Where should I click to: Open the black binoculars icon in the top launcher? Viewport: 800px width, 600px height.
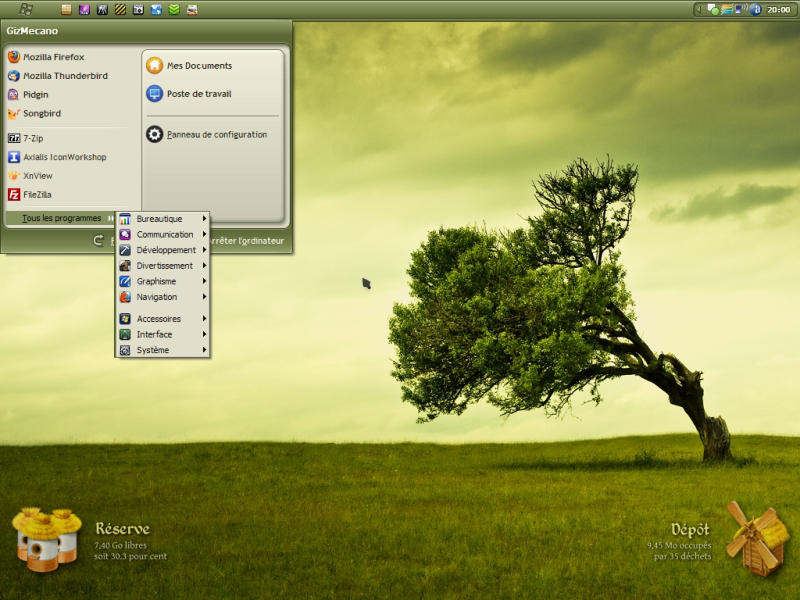103,9
